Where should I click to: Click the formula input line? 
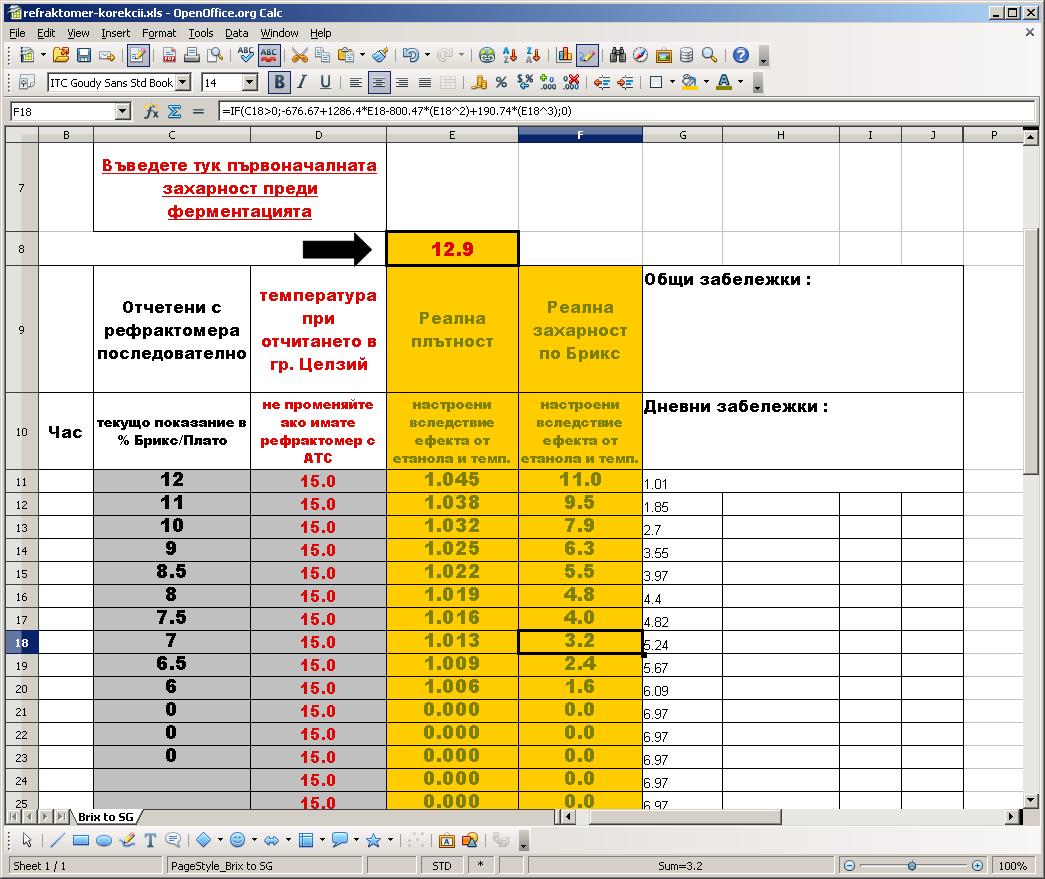tap(626, 111)
